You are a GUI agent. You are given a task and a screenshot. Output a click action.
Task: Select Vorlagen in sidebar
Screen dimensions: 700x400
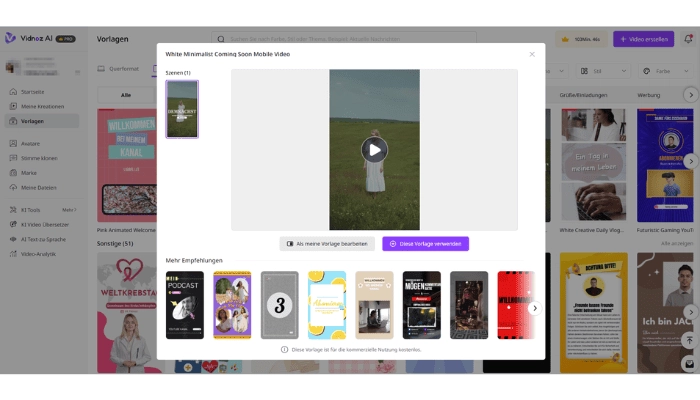42,121
